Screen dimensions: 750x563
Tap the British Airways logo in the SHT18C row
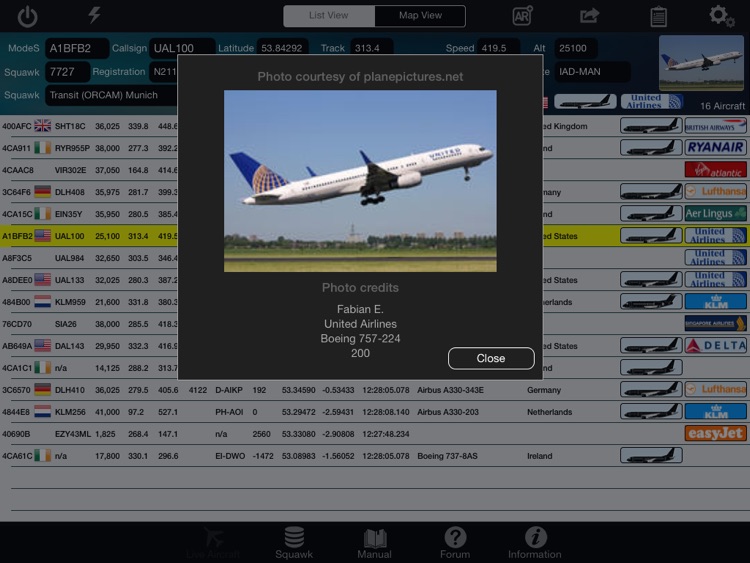coord(716,126)
